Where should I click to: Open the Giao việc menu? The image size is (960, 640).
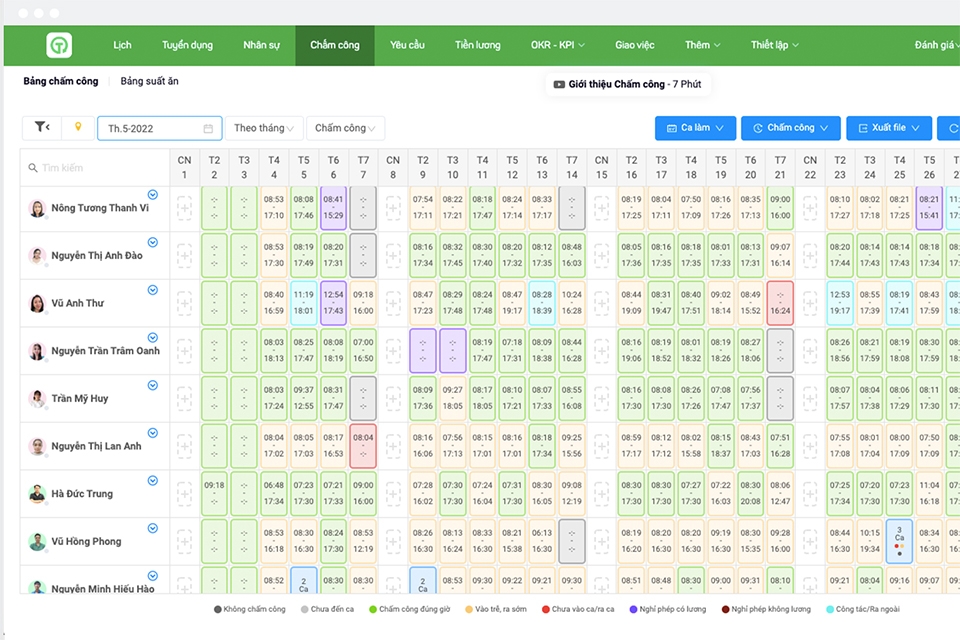pos(635,45)
